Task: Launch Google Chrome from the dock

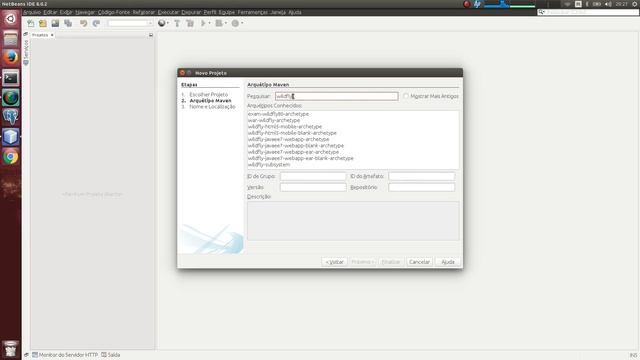Action: [11, 157]
